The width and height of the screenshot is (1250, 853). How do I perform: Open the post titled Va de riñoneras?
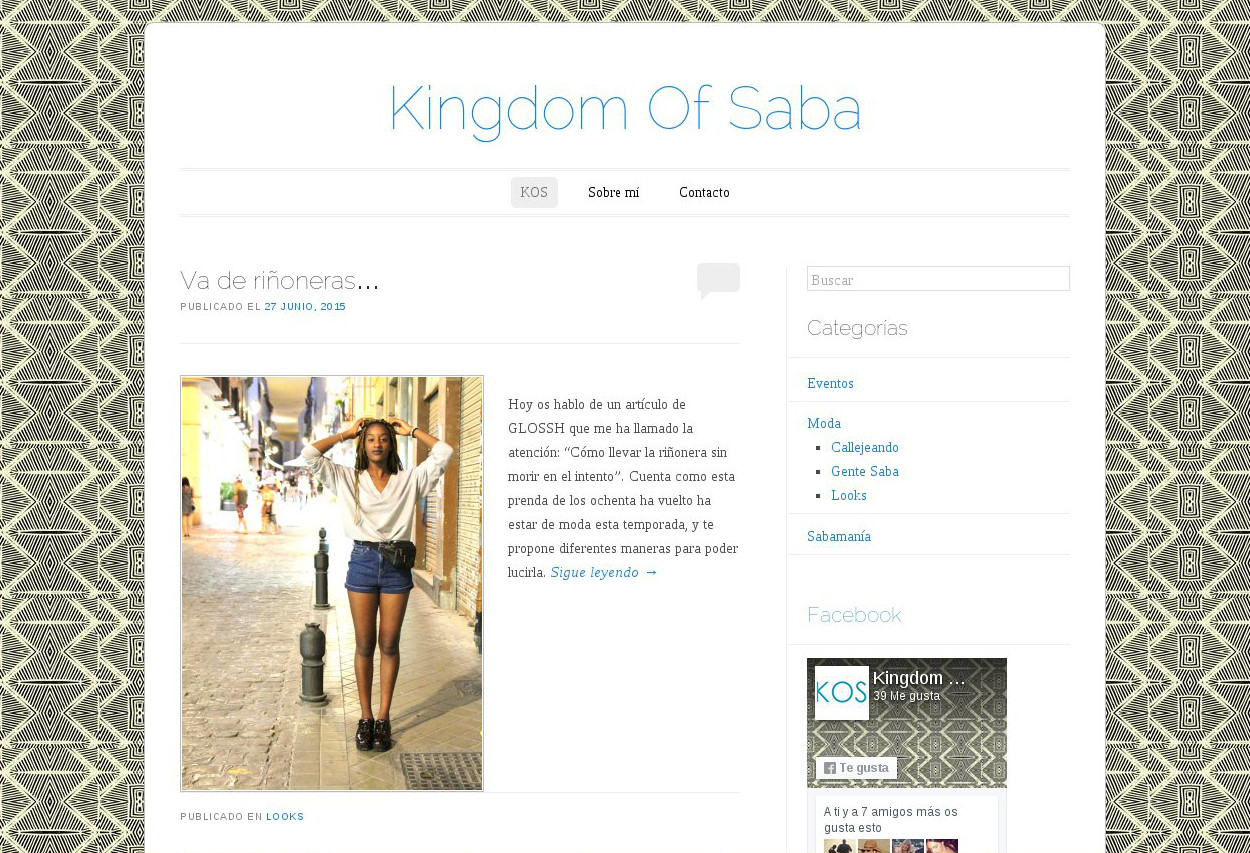coord(280,280)
